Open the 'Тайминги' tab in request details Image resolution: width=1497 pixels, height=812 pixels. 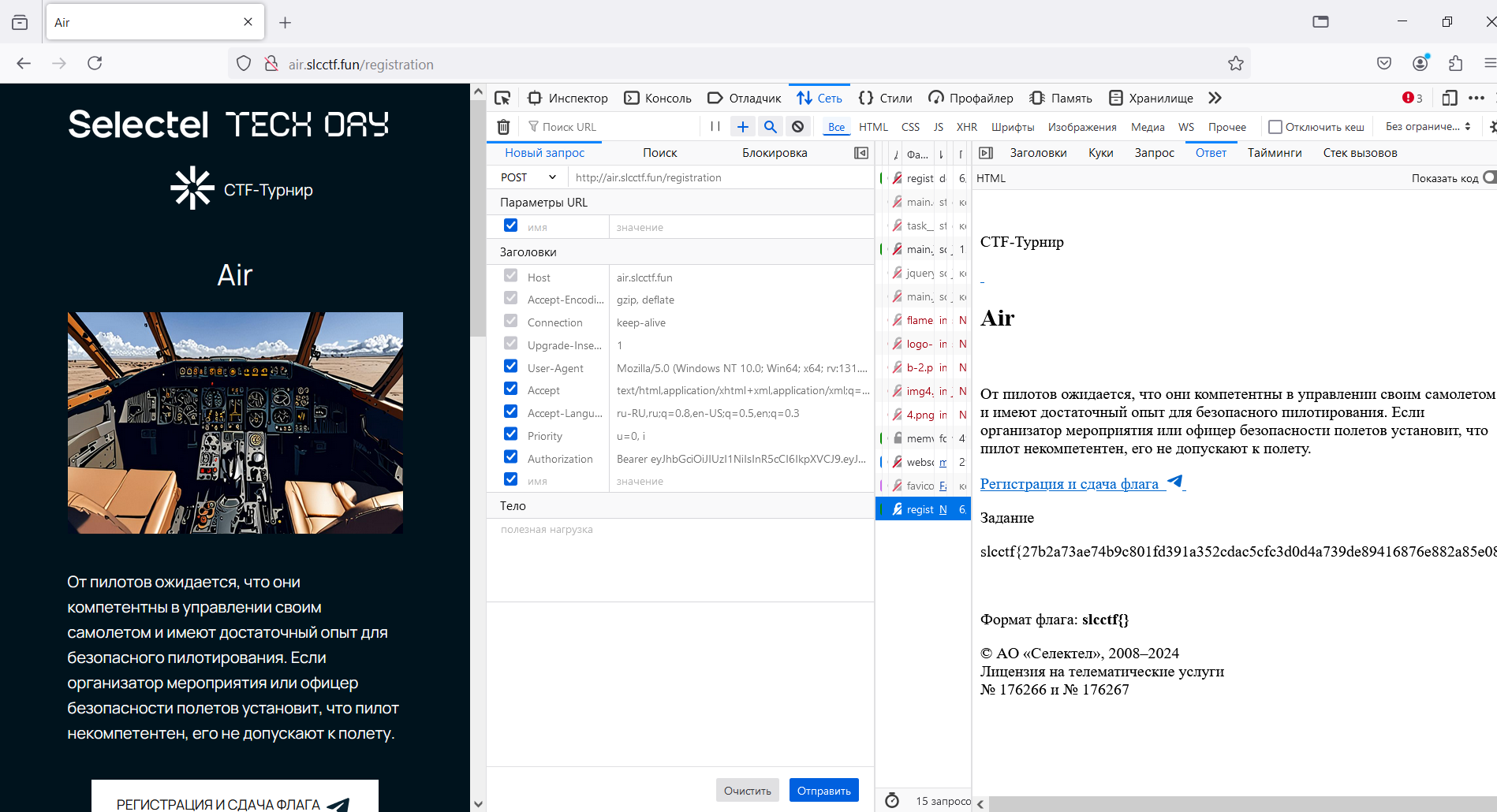pos(1275,153)
